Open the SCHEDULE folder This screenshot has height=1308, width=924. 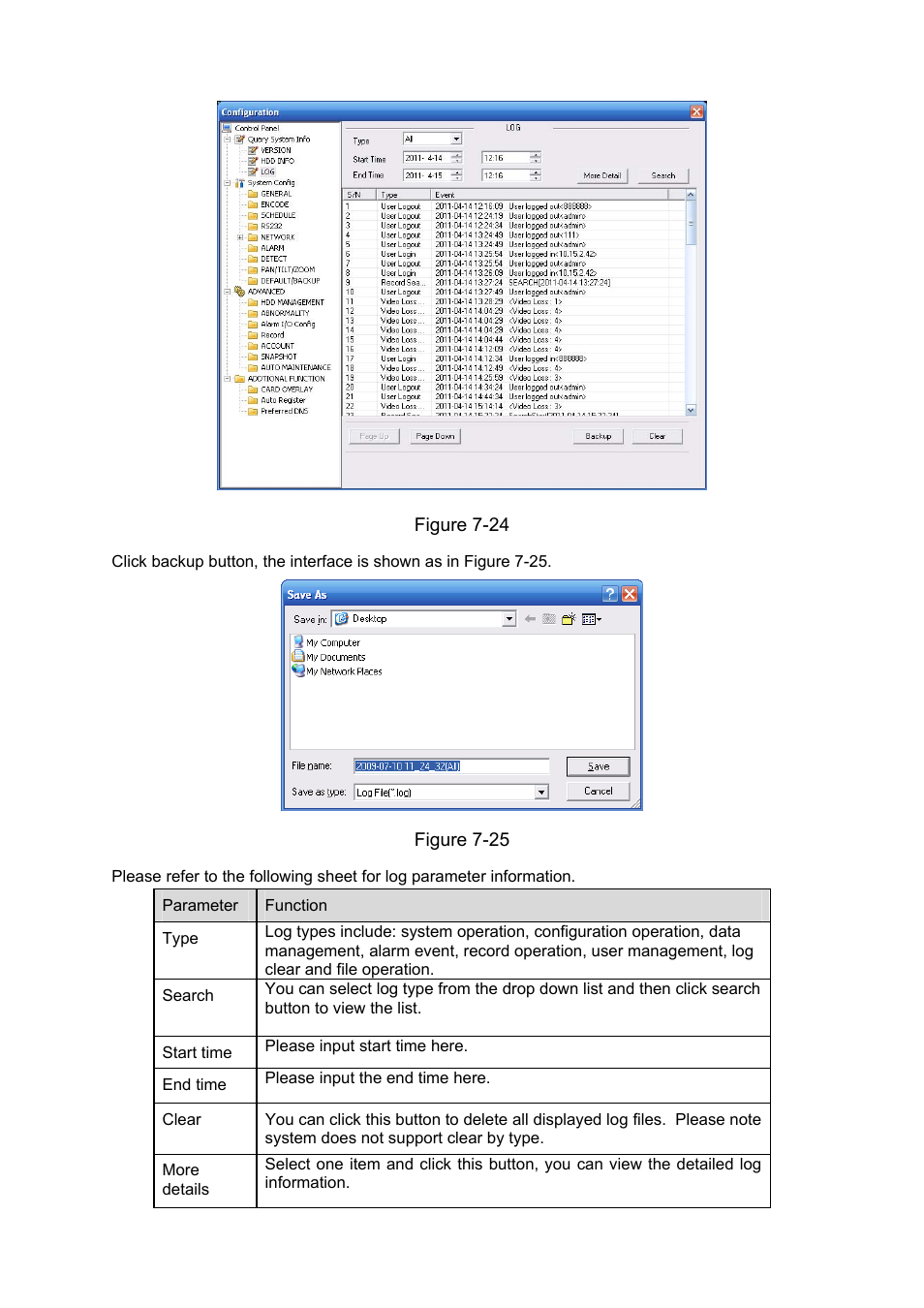pos(278,215)
